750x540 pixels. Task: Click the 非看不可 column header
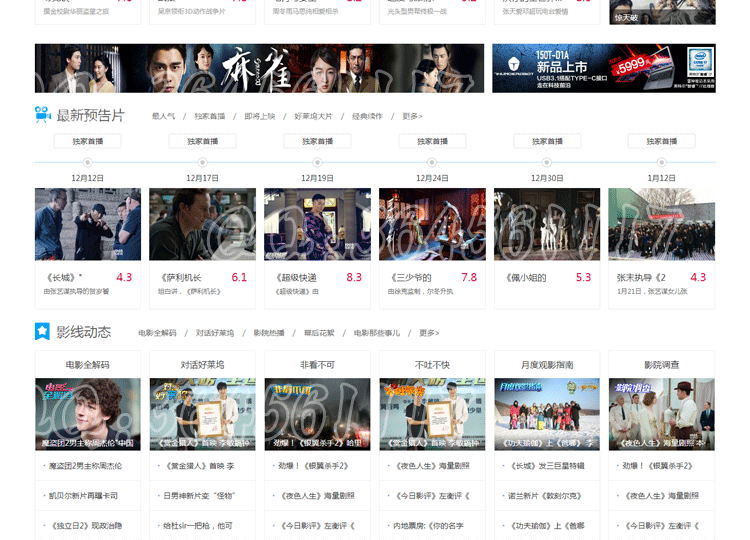(x=317, y=364)
